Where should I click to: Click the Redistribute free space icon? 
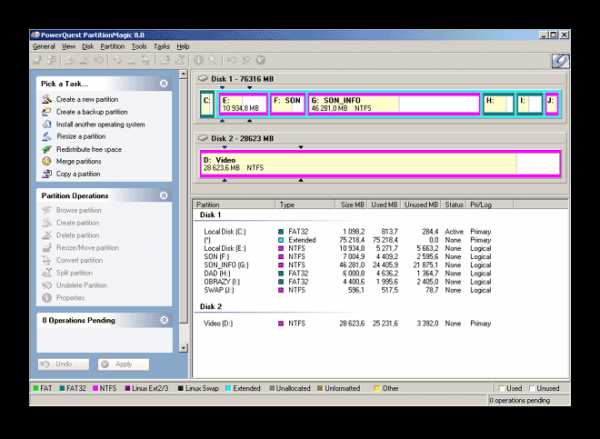tap(47, 149)
